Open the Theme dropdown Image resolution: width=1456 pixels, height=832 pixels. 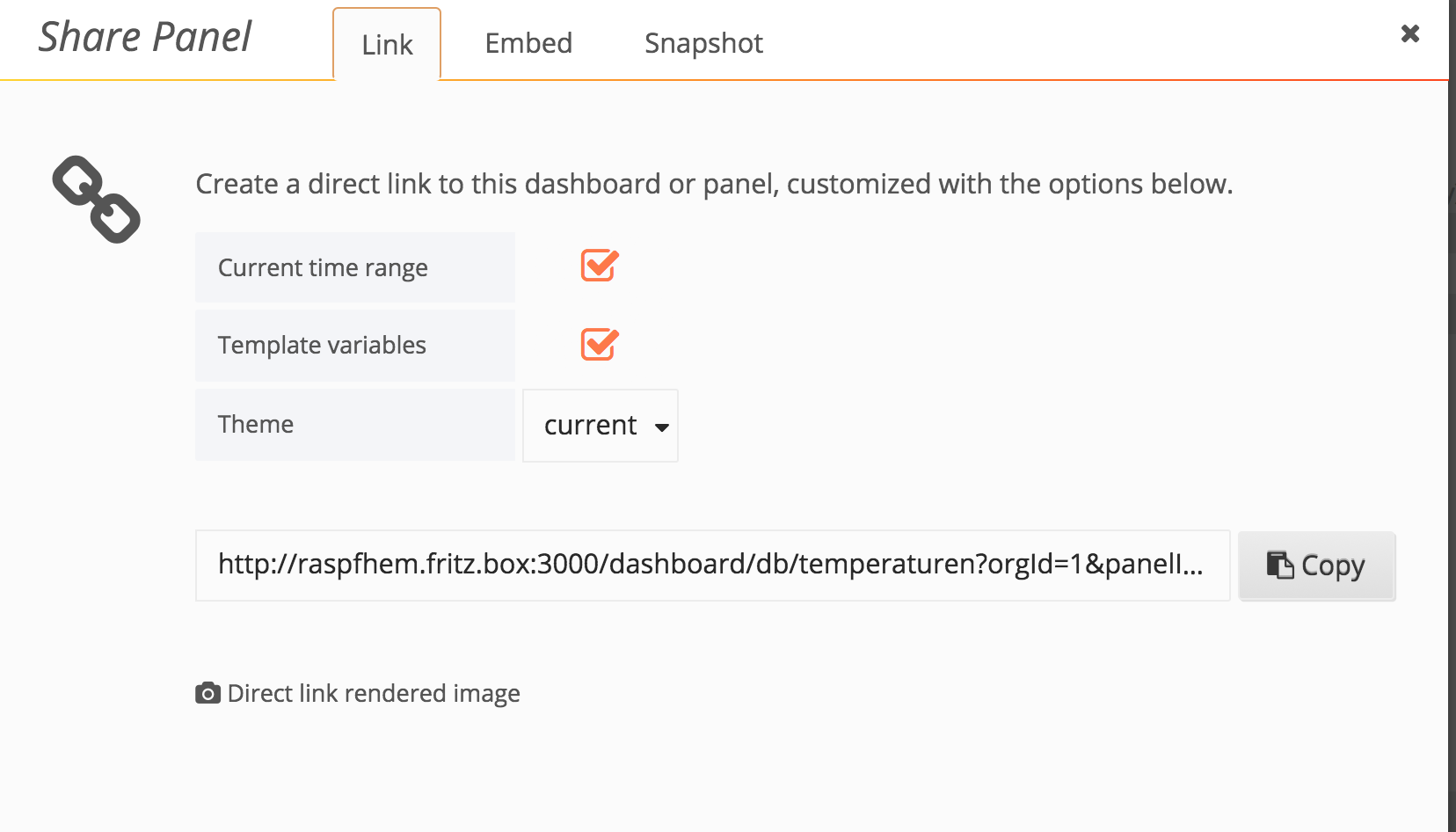[601, 426]
